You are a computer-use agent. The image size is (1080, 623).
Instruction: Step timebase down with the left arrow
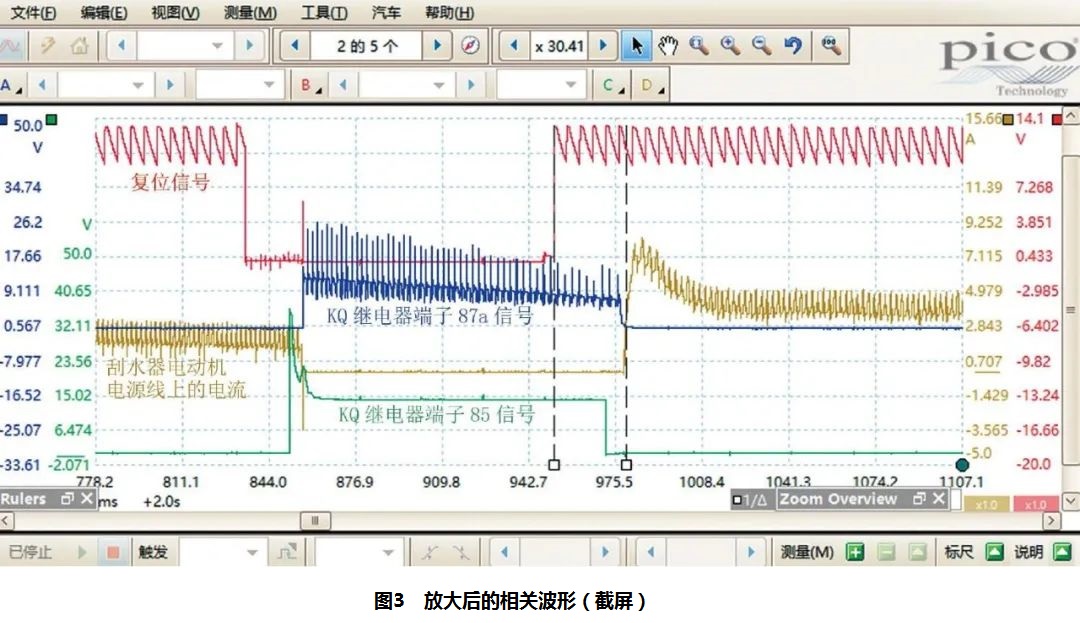121,46
